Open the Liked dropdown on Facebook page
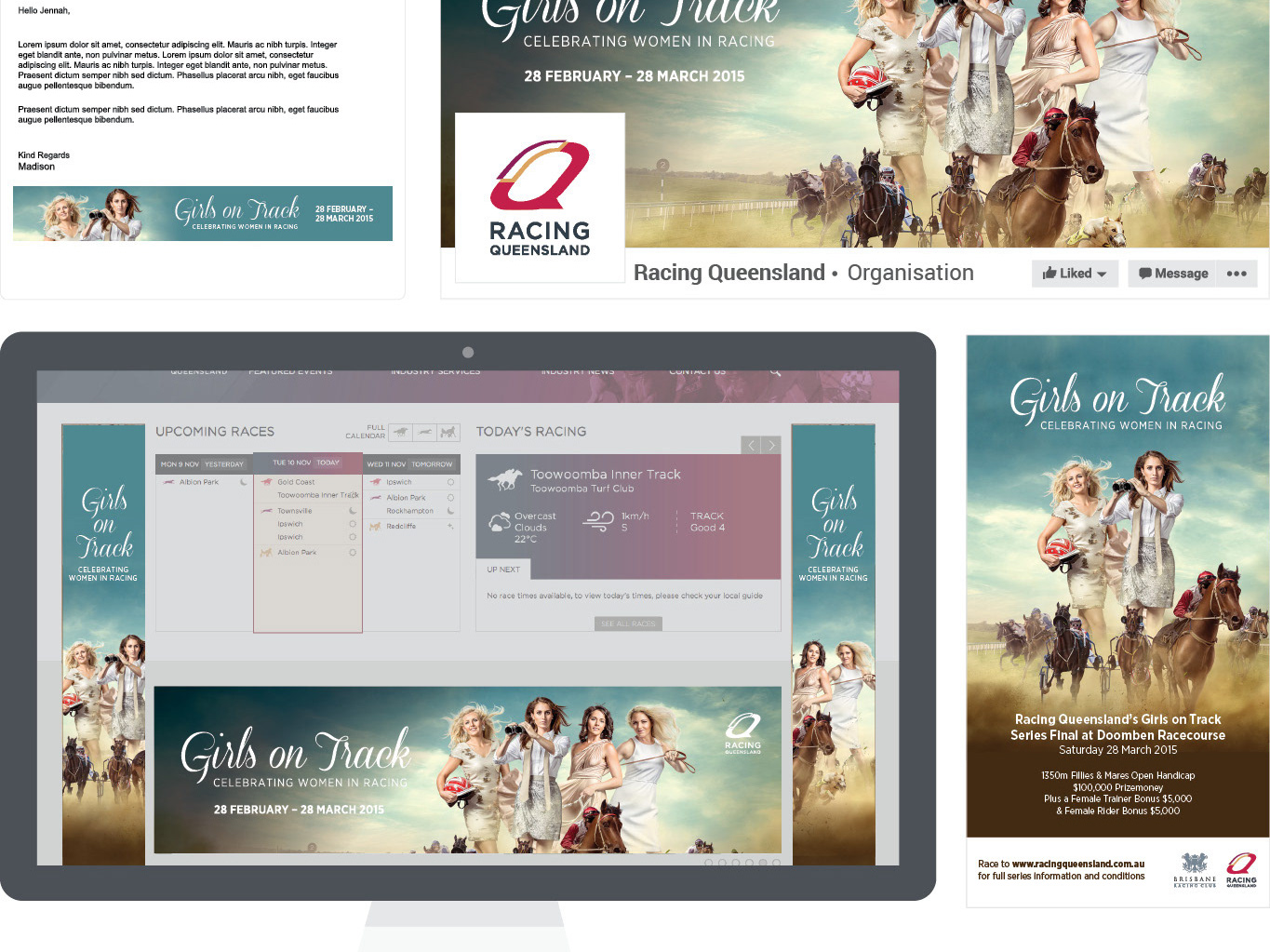Image resolution: width=1270 pixels, height=952 pixels. click(1075, 274)
